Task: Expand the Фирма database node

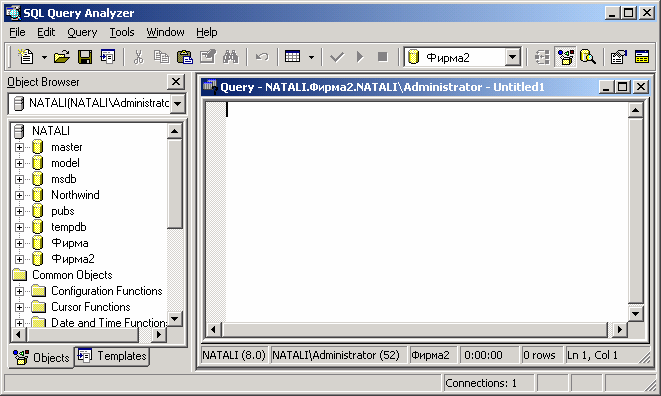Action: click(19, 243)
